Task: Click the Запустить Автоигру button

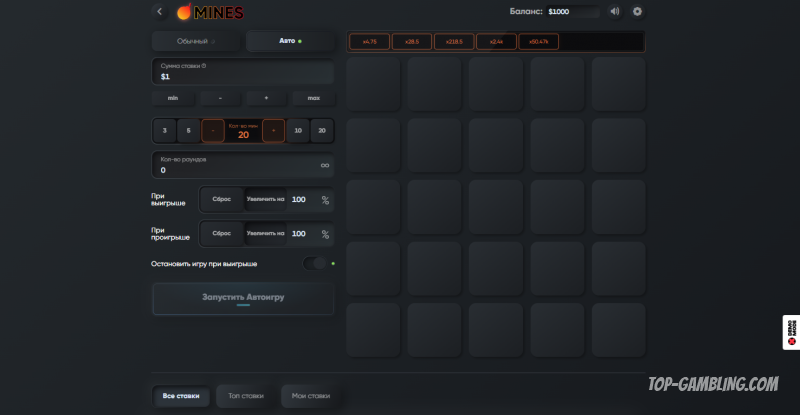Action: pos(243,298)
